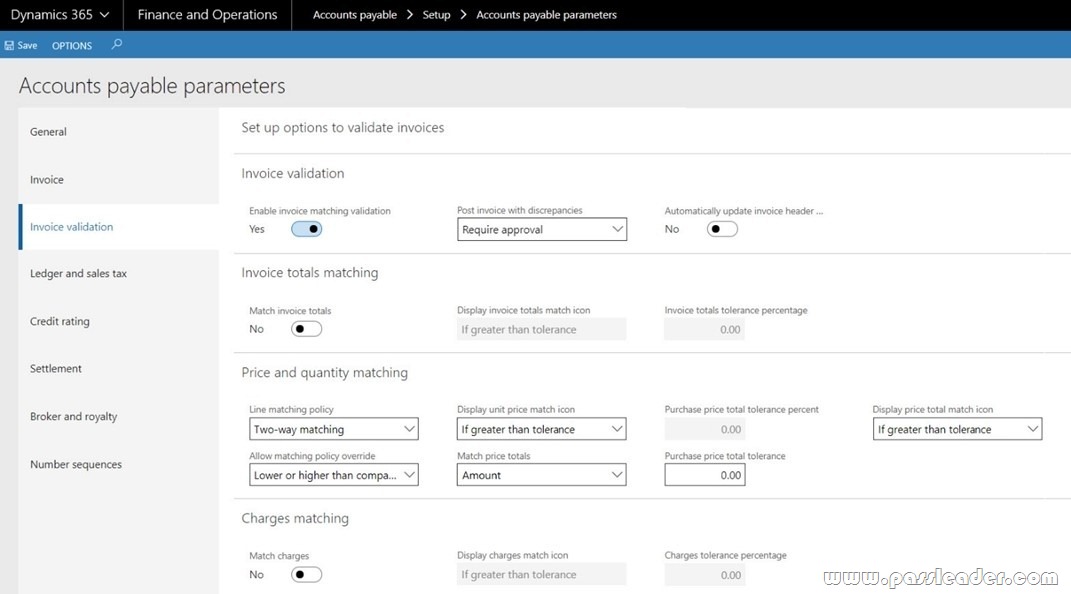Open Match price totals dropdown

tap(542, 475)
